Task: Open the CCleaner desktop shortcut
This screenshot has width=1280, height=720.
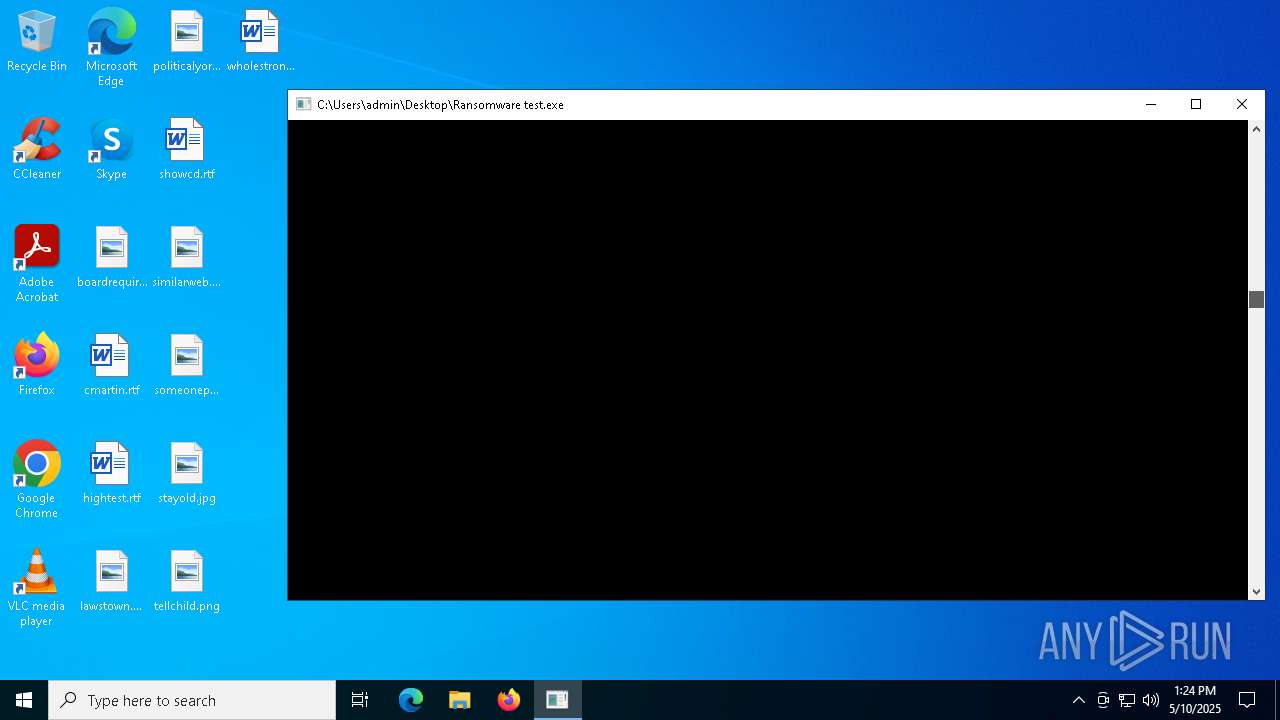Action: 37,150
